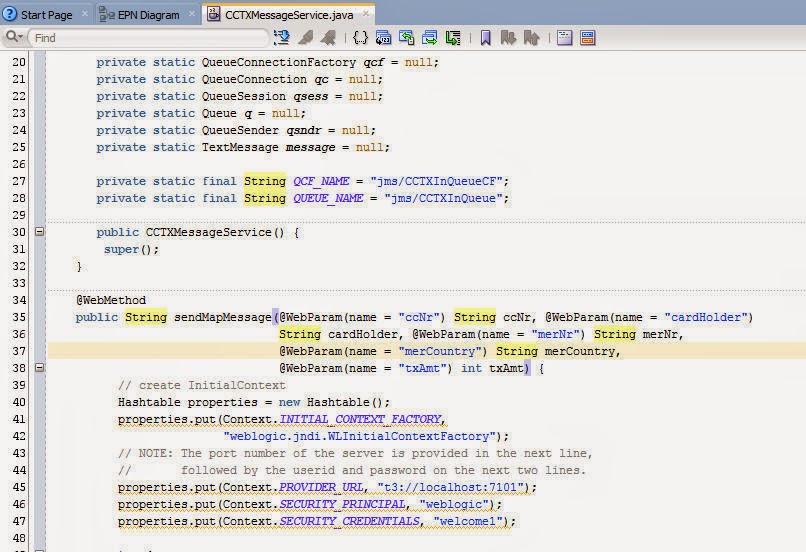Click the @WebMethod annotation
Image resolution: width=806 pixels, height=552 pixels.
pos(111,300)
